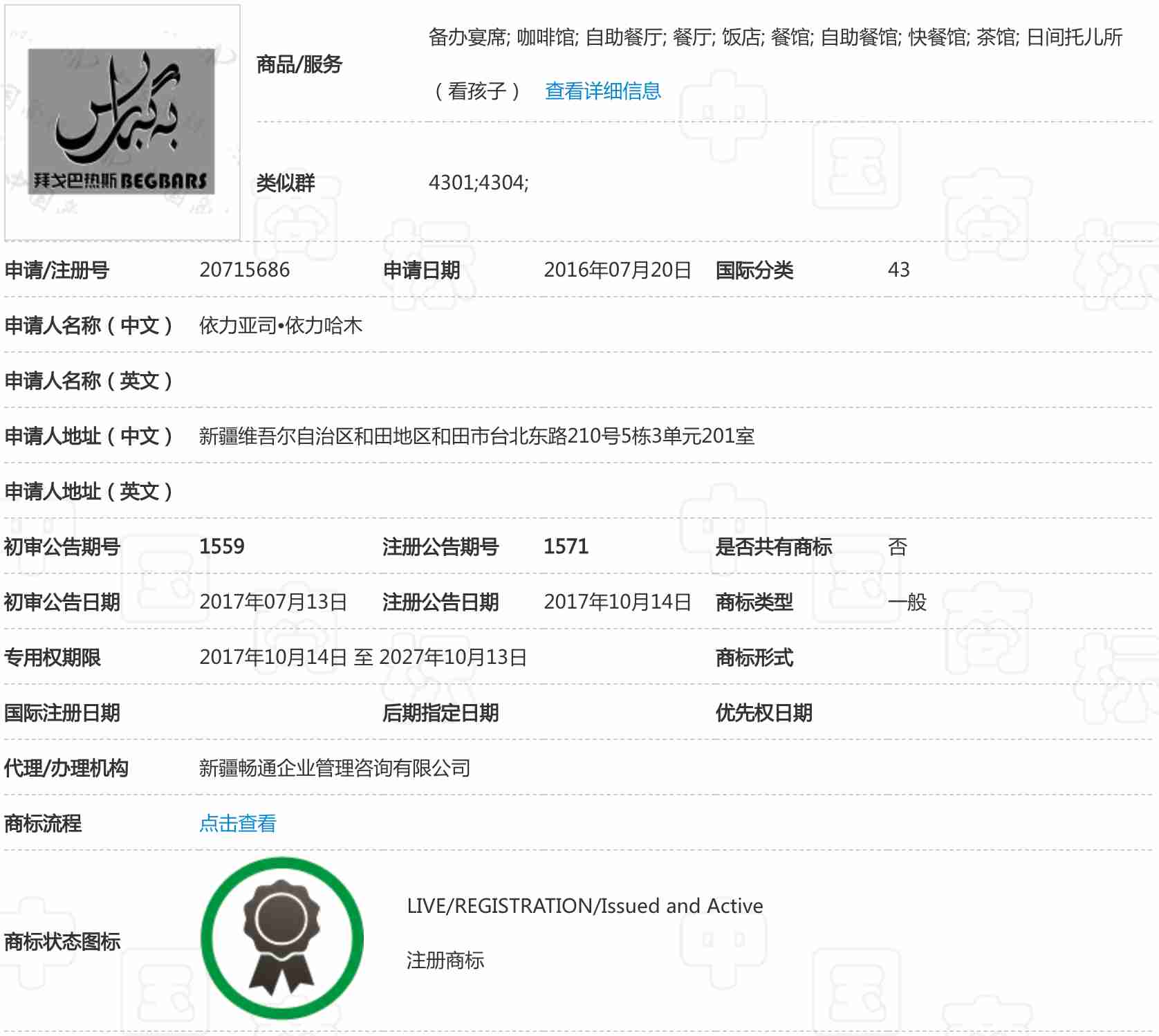Click the BEGBARS trademark logo image
The image size is (1159, 1036).
(x=122, y=122)
